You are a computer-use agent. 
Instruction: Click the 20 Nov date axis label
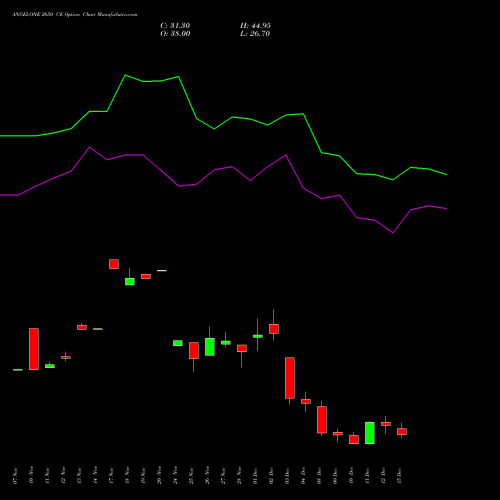point(159,476)
